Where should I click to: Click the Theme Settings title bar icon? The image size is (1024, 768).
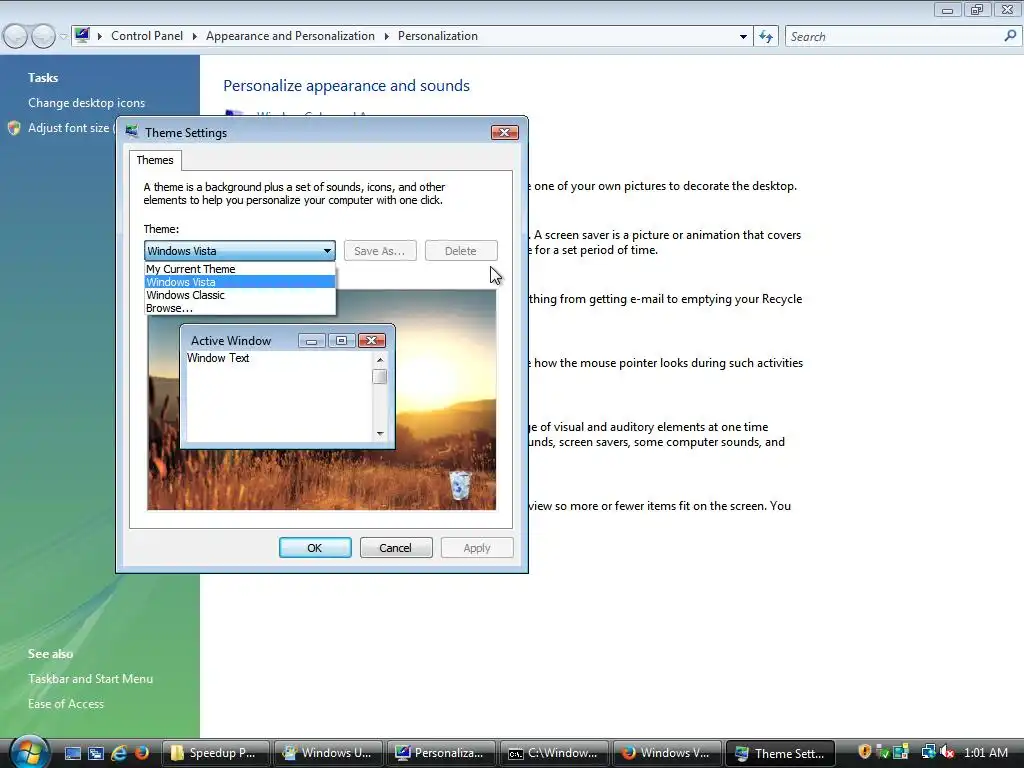tap(132, 131)
